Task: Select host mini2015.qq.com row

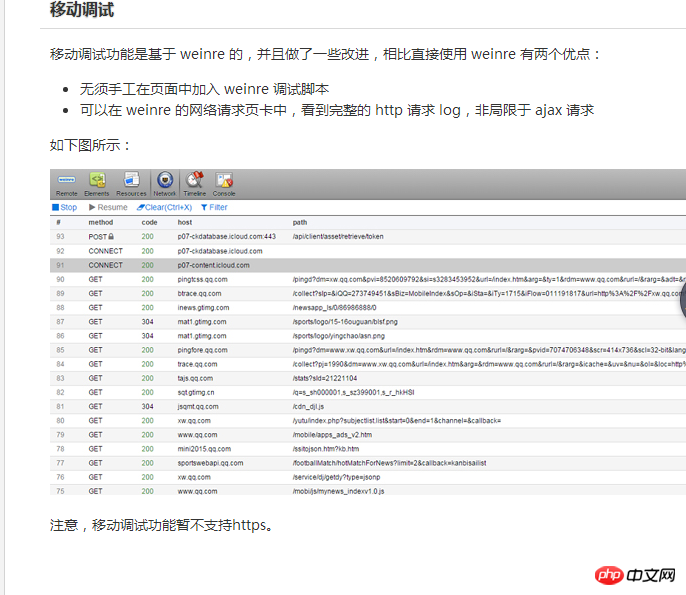Action: tap(368, 449)
